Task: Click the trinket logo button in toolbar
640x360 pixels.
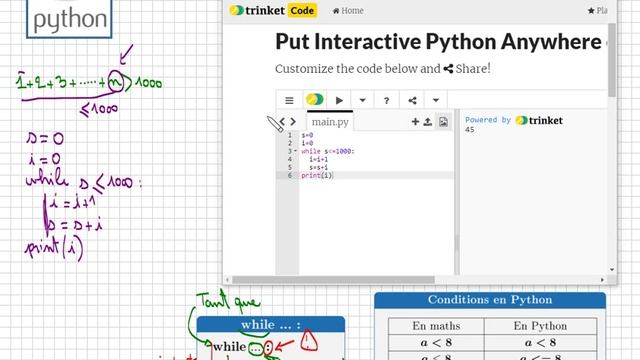Action: pos(315,100)
